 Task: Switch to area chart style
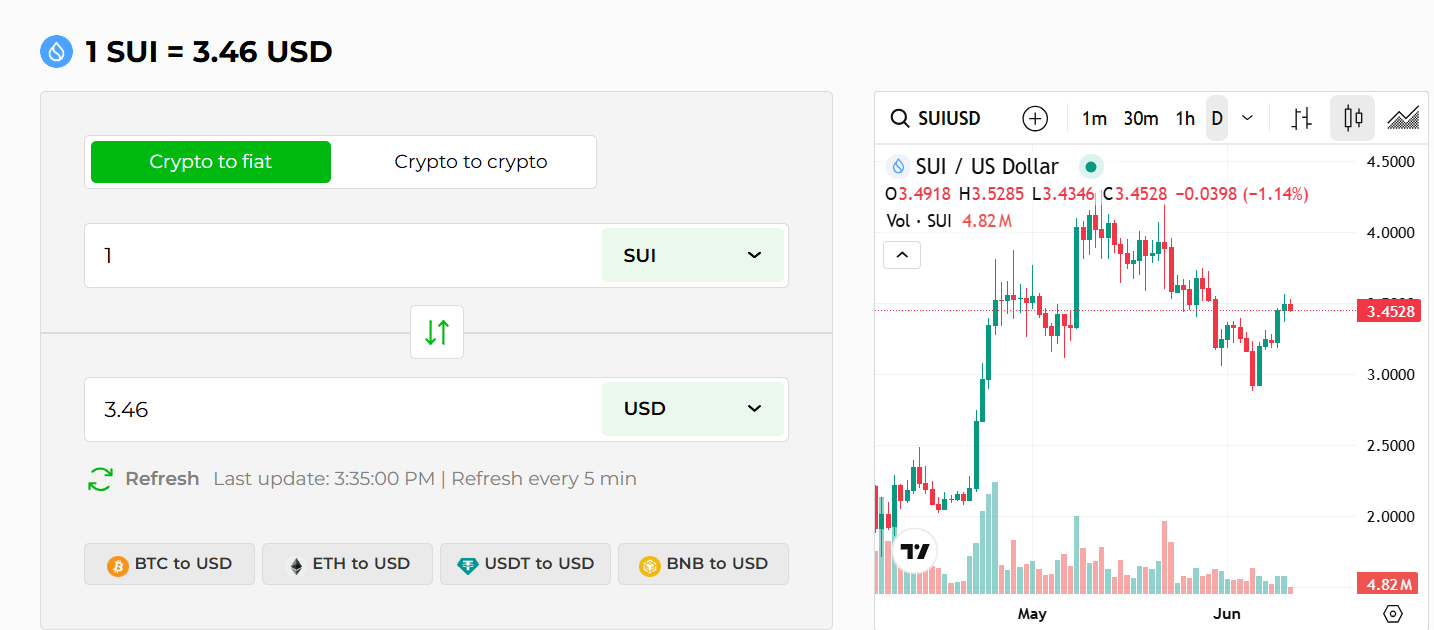1403,118
